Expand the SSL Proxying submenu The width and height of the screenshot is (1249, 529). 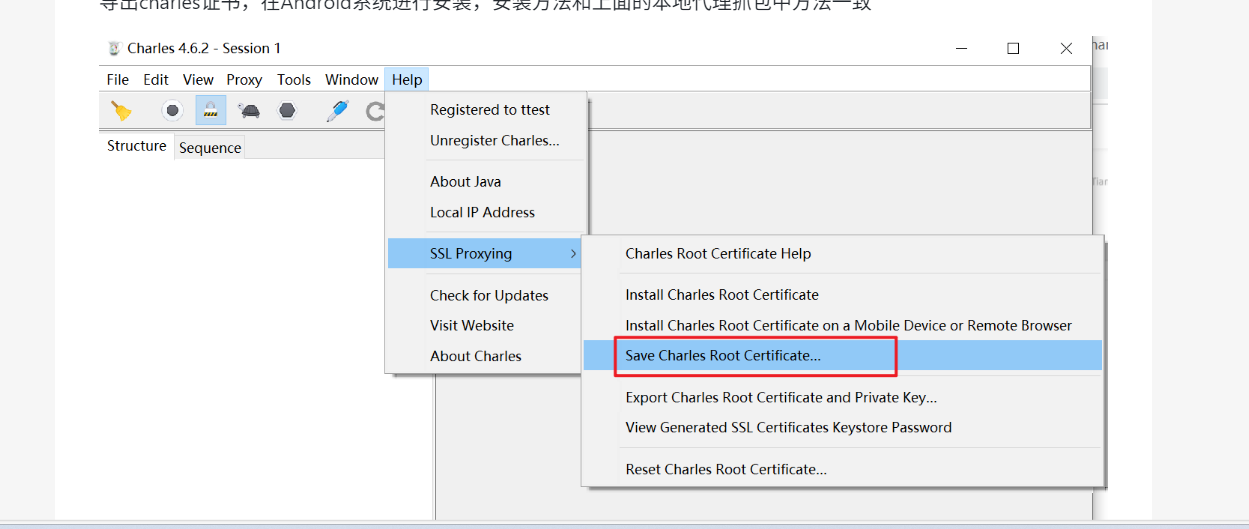pos(486,254)
